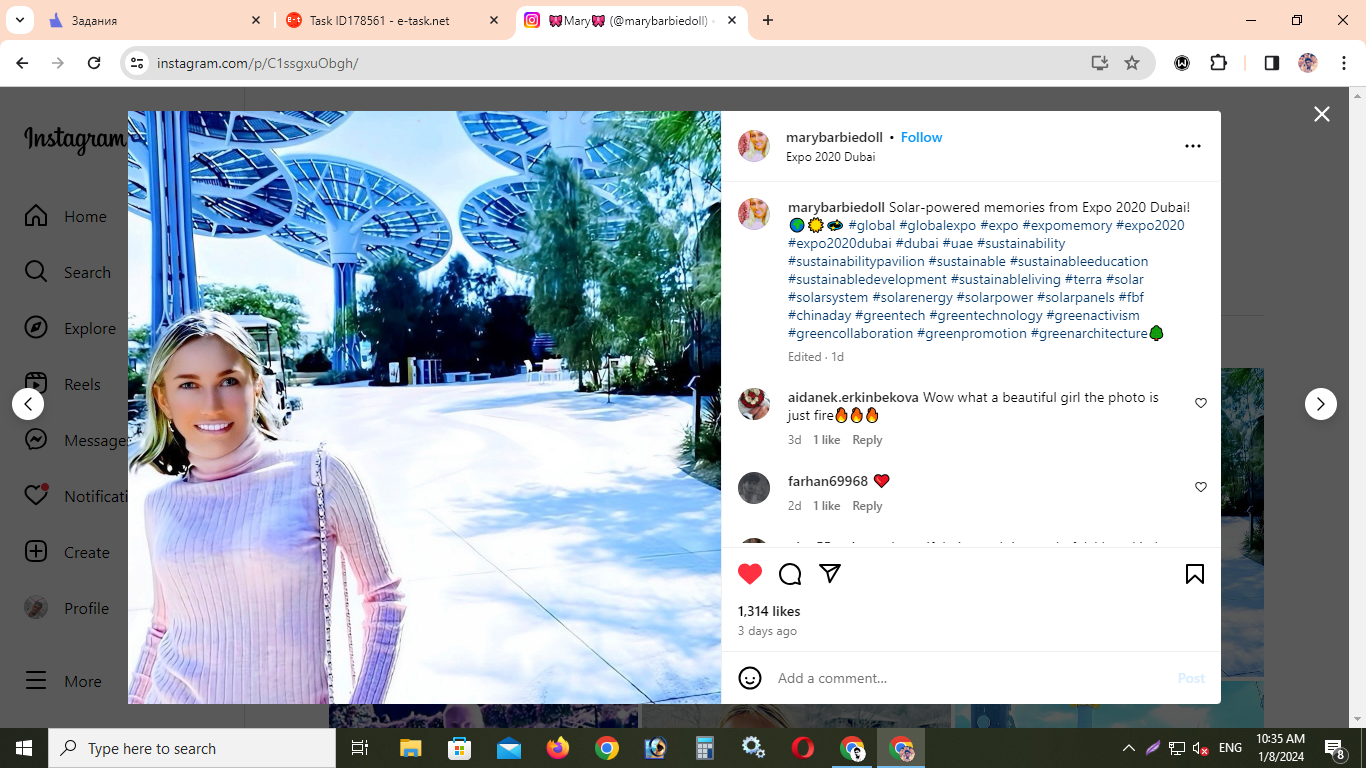Open the #solarpanels hashtag
Viewport: 1366px width, 768px height.
1076,297
